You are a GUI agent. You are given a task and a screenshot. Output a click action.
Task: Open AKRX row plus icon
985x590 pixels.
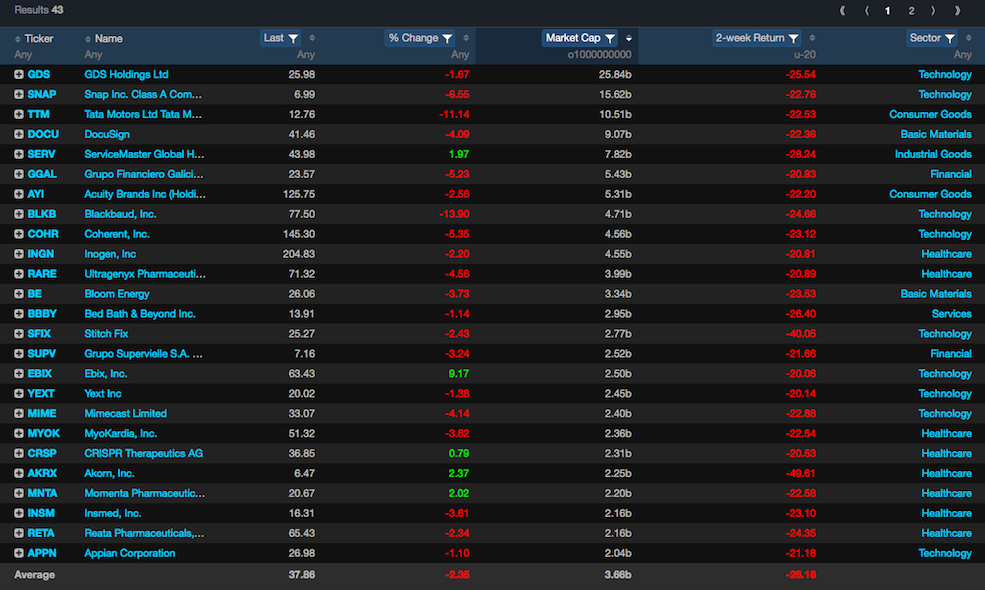click(x=19, y=473)
